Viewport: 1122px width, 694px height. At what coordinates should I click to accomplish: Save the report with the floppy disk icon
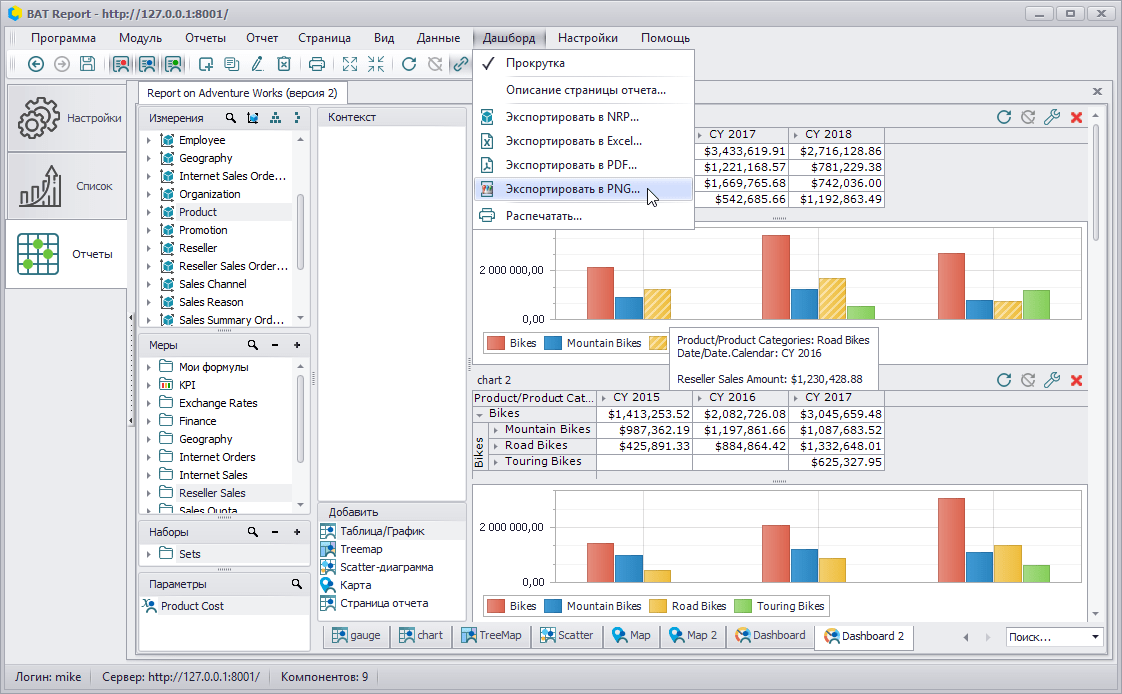coord(87,64)
